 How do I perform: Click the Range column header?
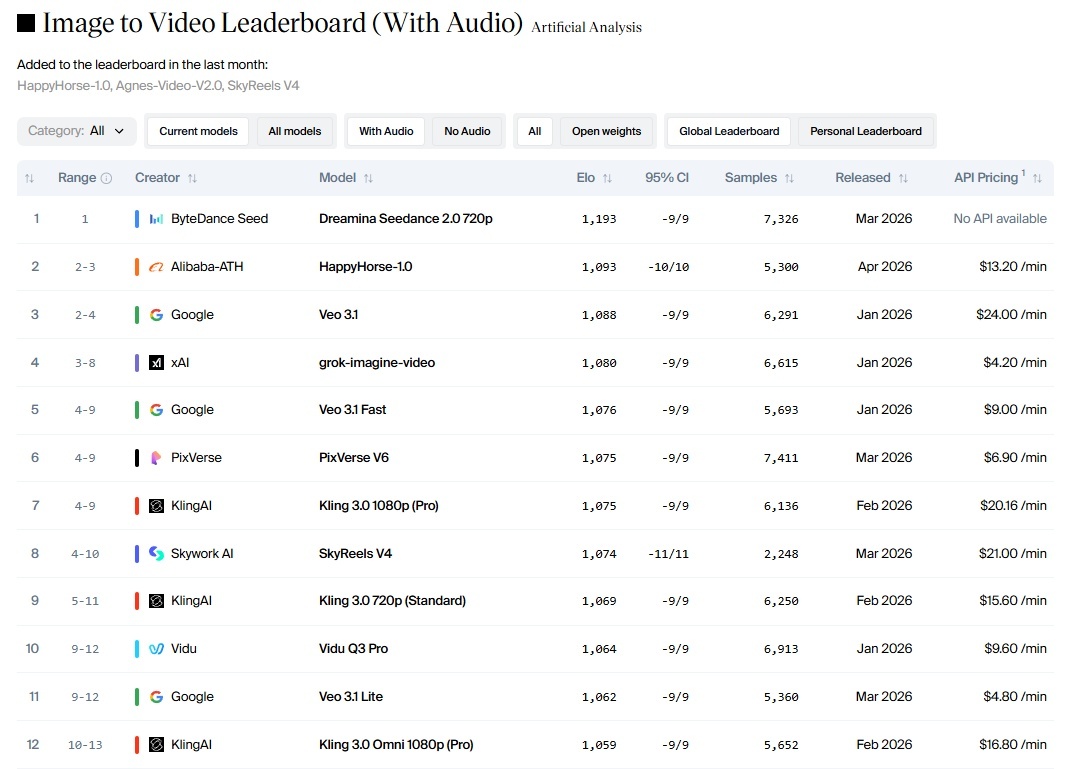click(x=77, y=178)
